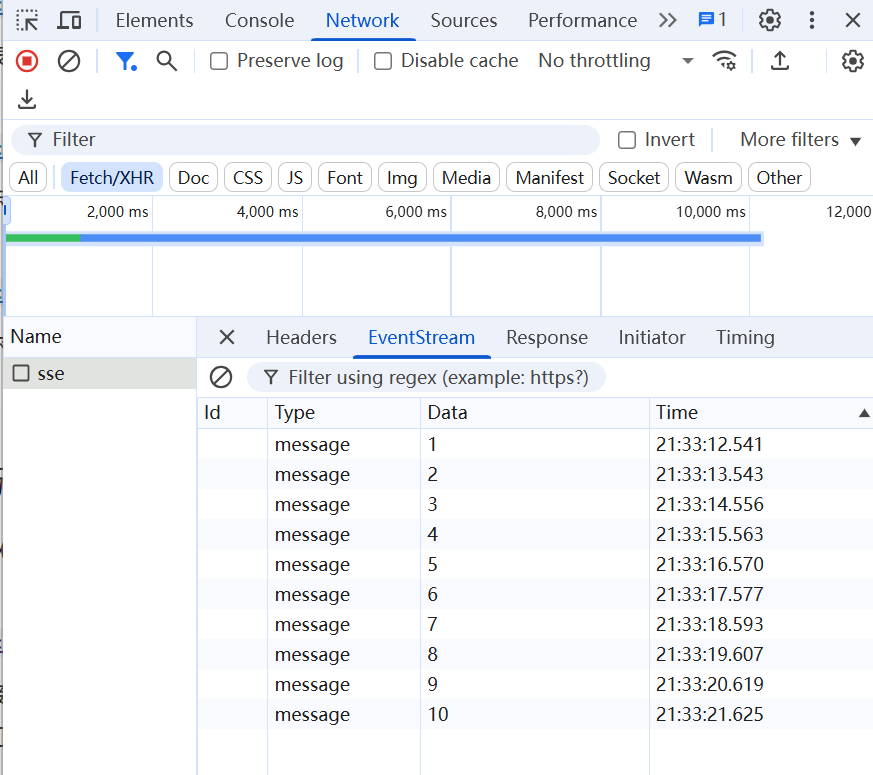
Task: Filter by Socket type
Action: coord(634,178)
